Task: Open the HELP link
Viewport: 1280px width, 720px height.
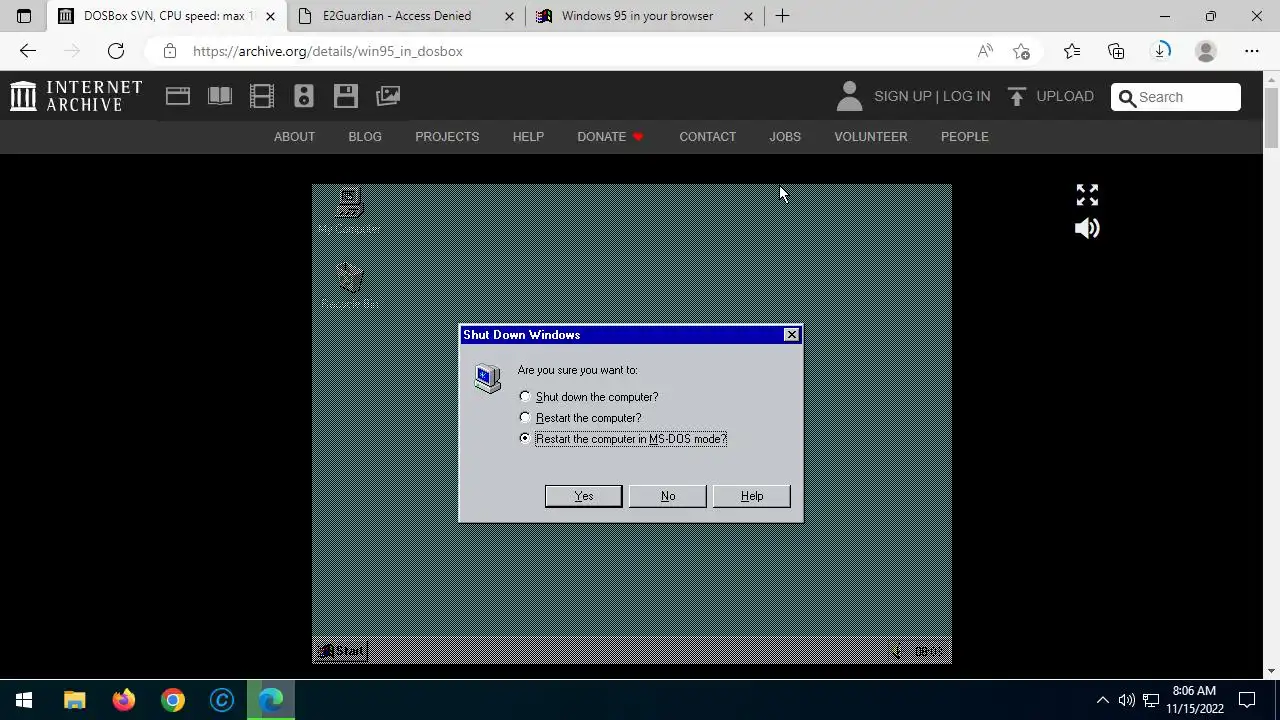Action: pos(528,136)
